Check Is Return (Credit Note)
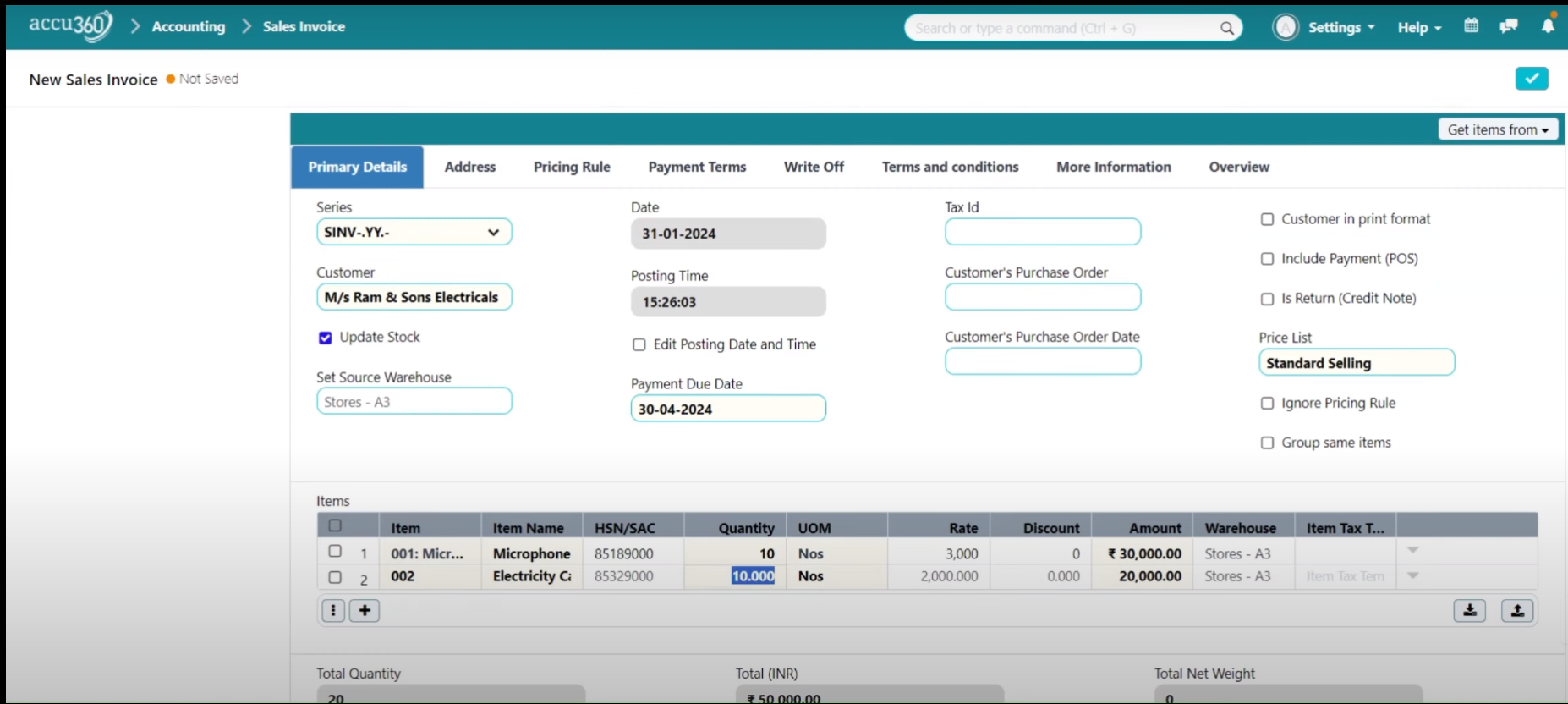This screenshot has width=1568, height=704. pyautogui.click(x=1267, y=299)
